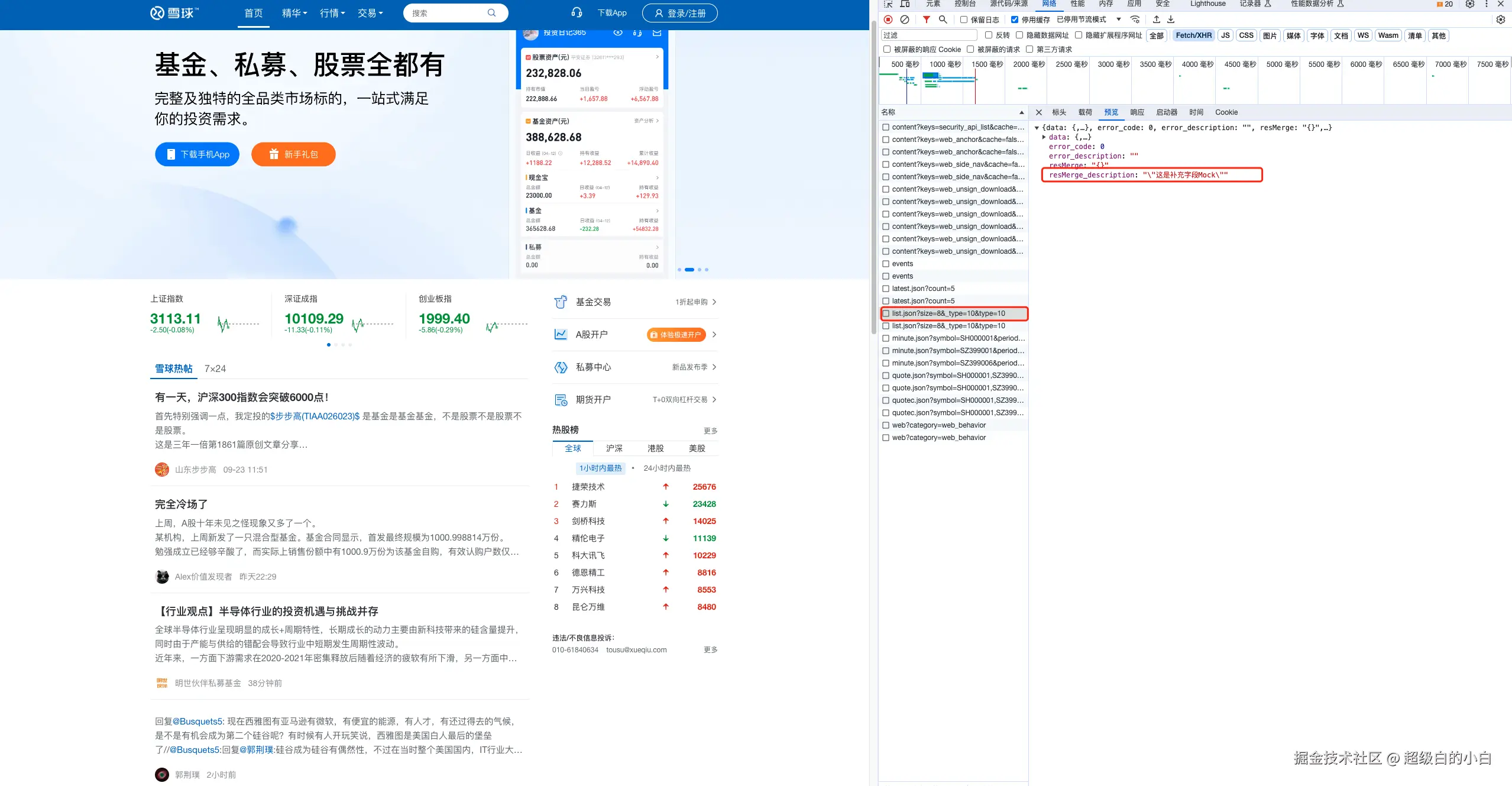
Task: Stop recording network log button
Action: (888, 20)
